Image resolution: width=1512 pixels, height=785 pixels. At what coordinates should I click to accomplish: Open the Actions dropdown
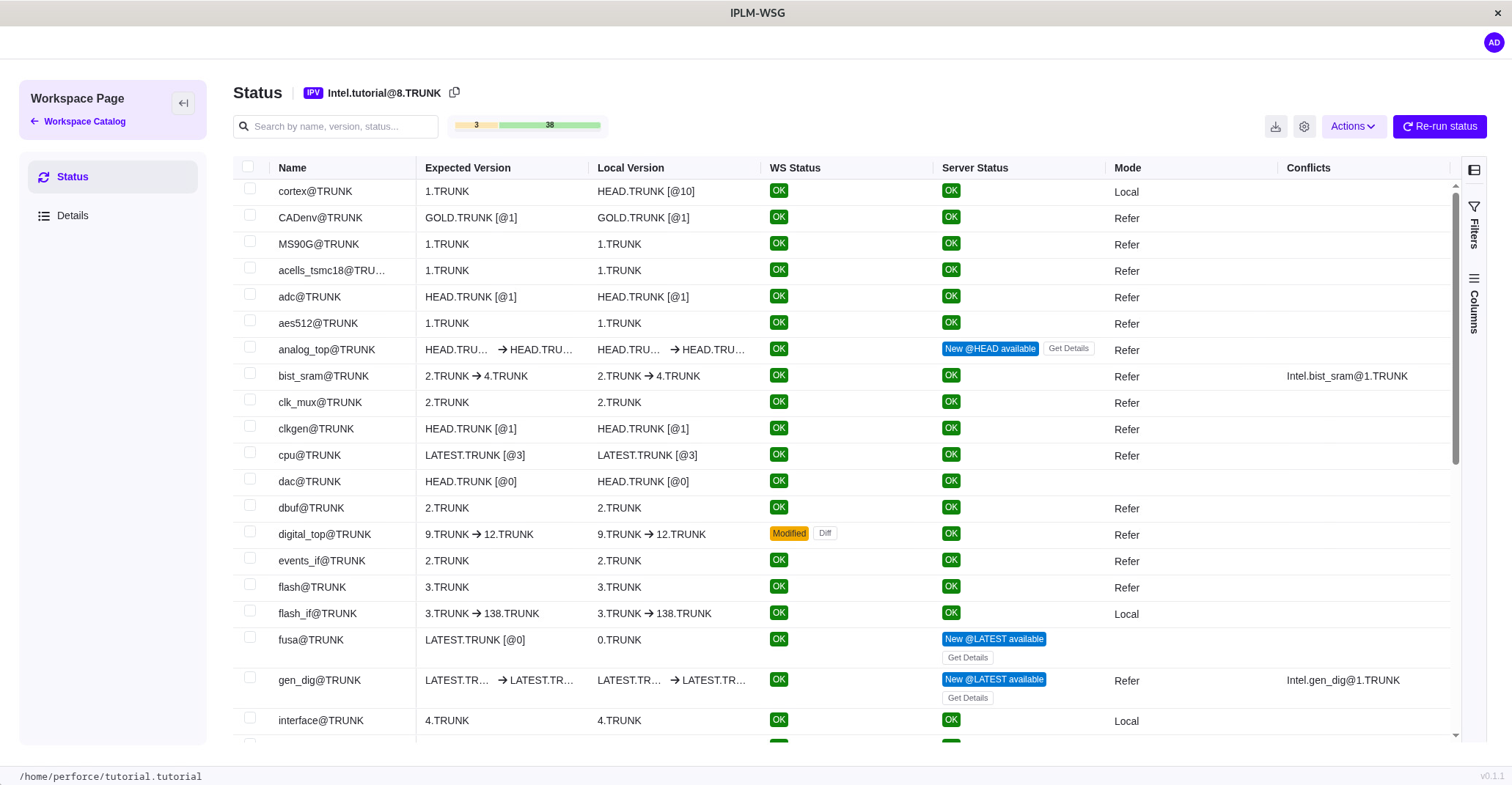coord(1354,127)
